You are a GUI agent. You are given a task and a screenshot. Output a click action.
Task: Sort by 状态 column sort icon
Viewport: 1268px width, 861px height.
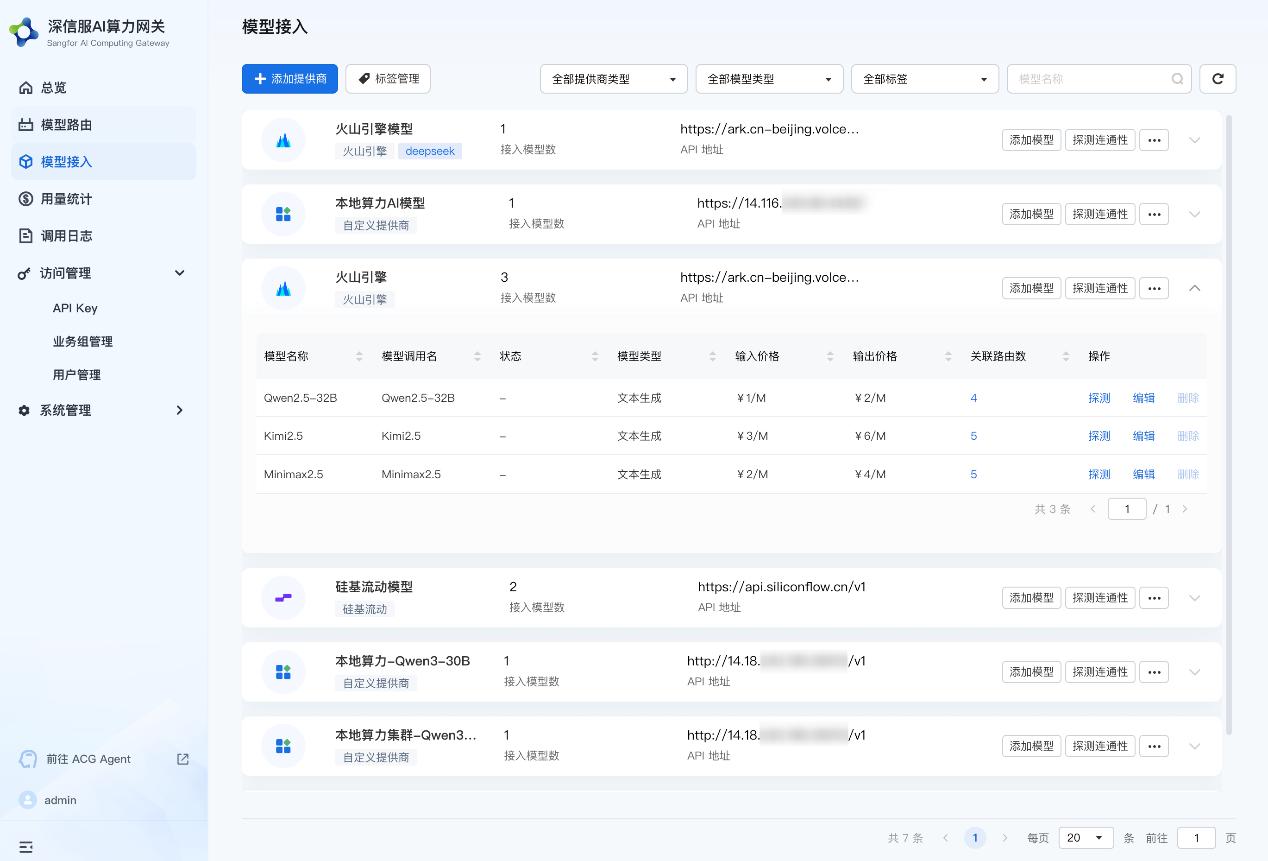click(595, 357)
